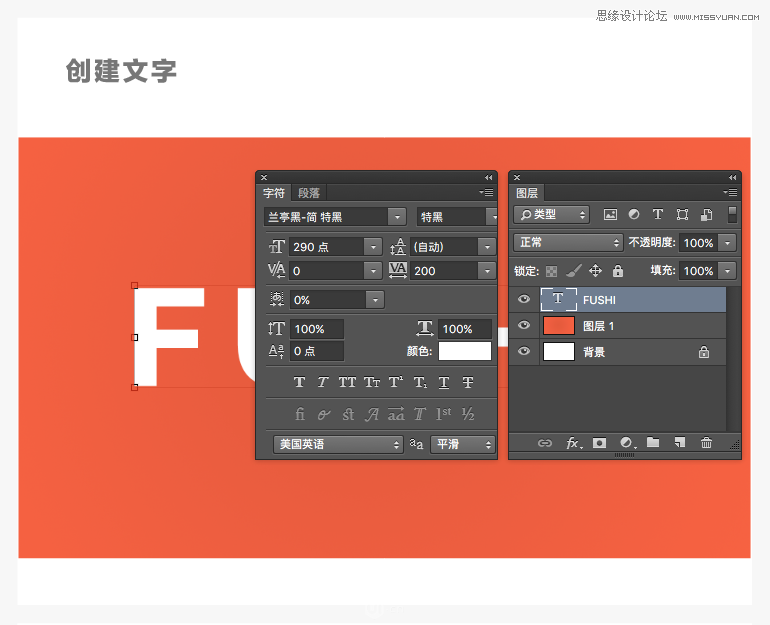The width and height of the screenshot is (770, 625).
Task: Open the 填充 fill dropdown arrow
Action: pyautogui.click(x=727, y=271)
